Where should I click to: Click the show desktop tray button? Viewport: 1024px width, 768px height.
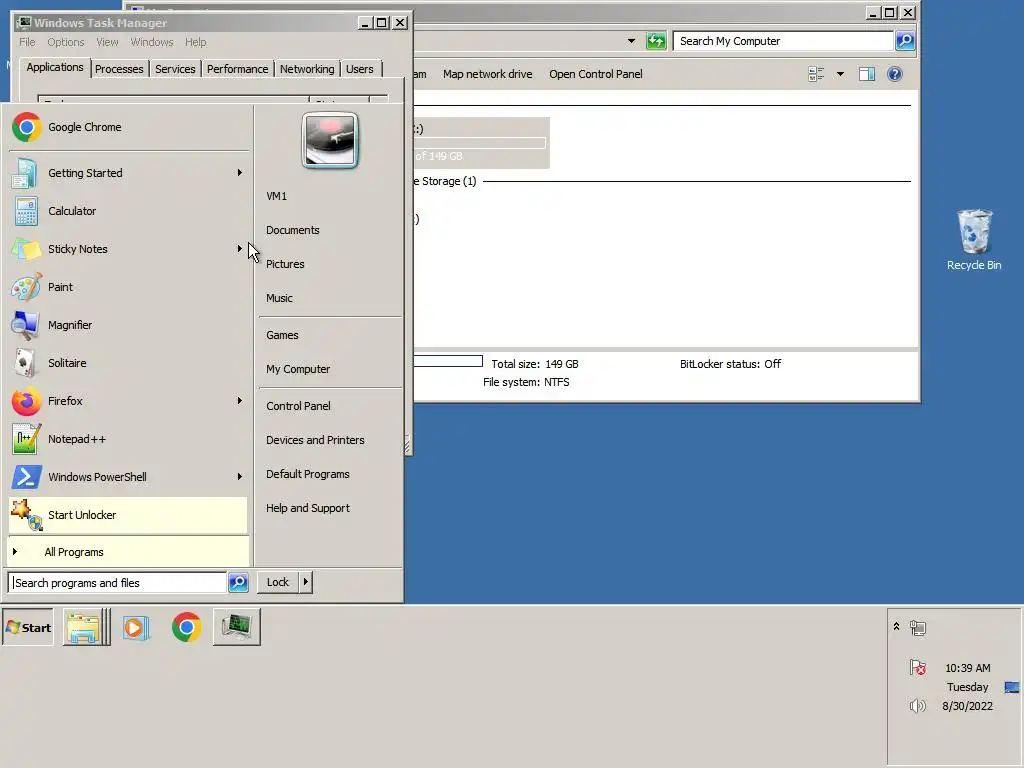pos(1012,687)
